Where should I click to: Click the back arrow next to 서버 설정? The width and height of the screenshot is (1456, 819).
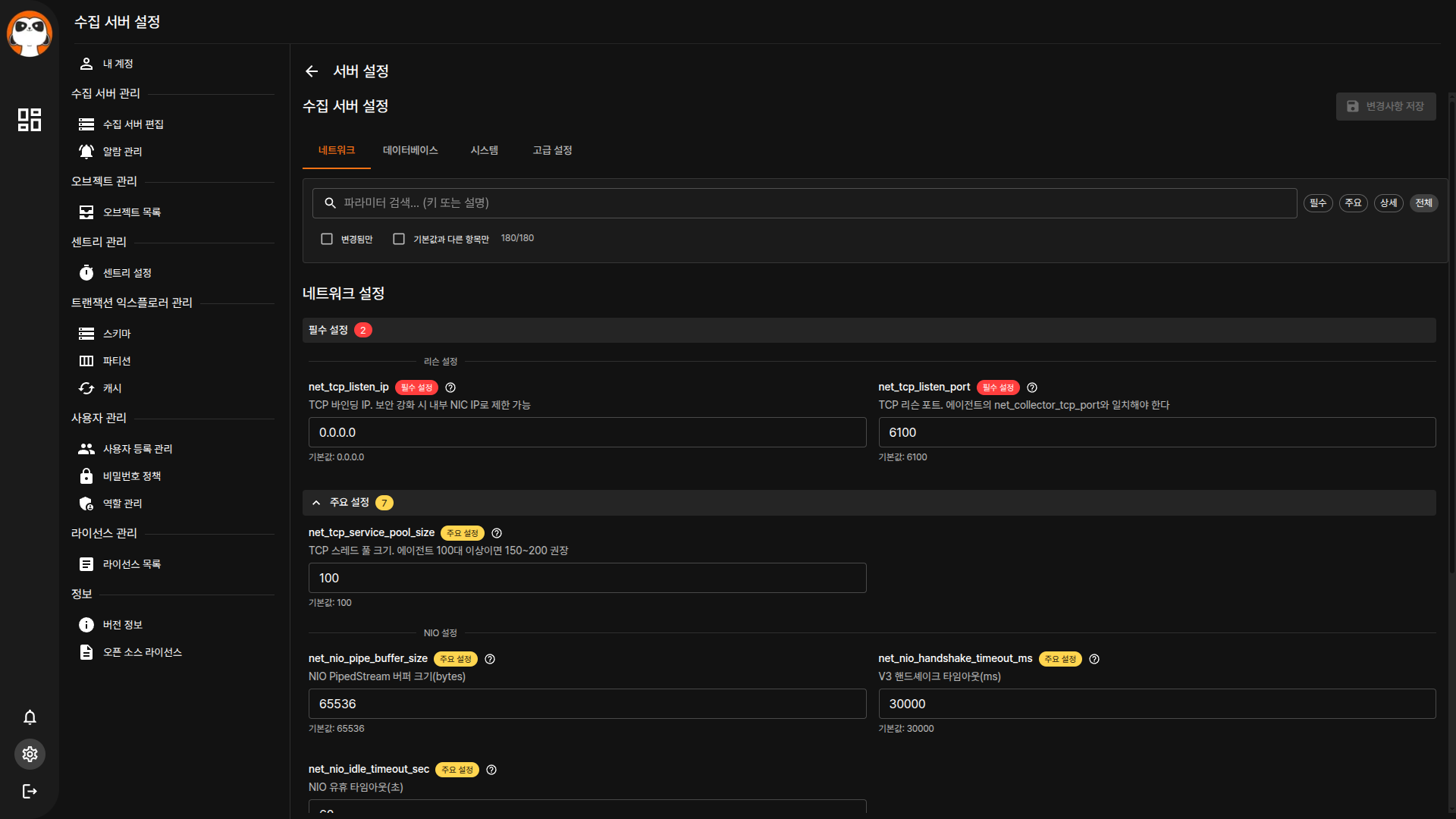312,71
